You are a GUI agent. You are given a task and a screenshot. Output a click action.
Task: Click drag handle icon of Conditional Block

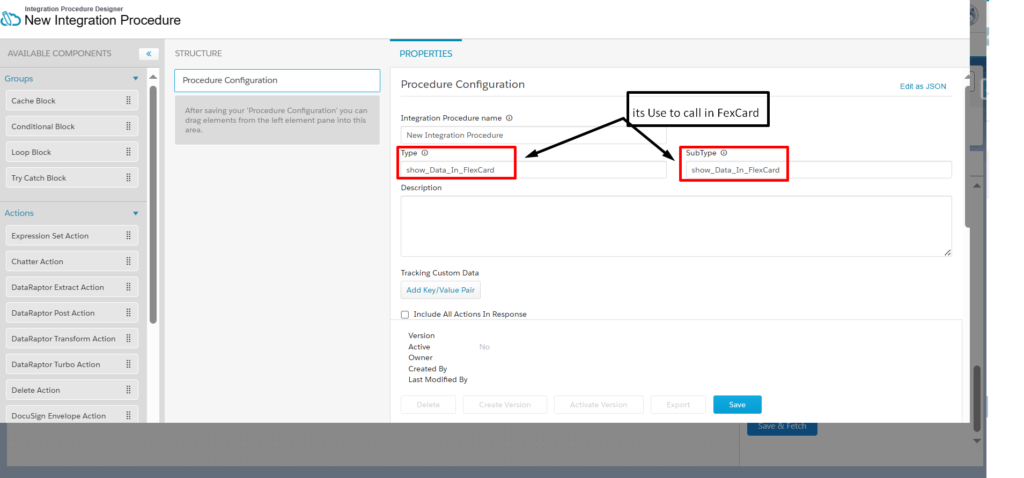(x=128, y=126)
